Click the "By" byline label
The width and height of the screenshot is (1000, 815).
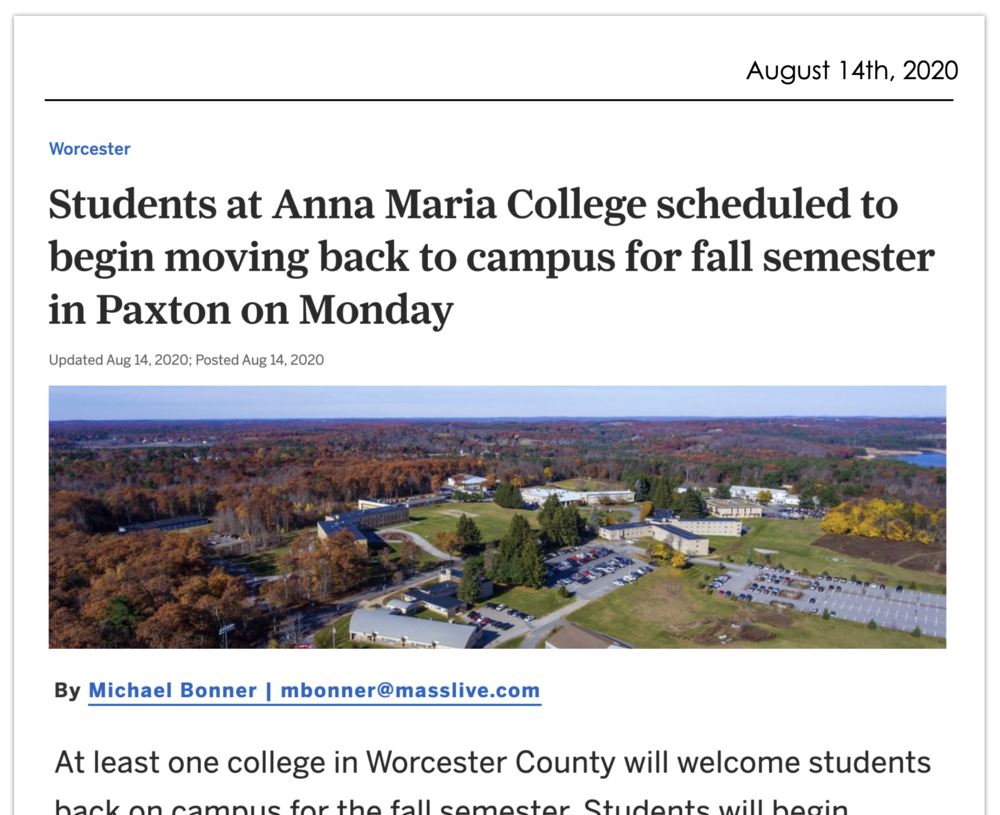[67, 690]
